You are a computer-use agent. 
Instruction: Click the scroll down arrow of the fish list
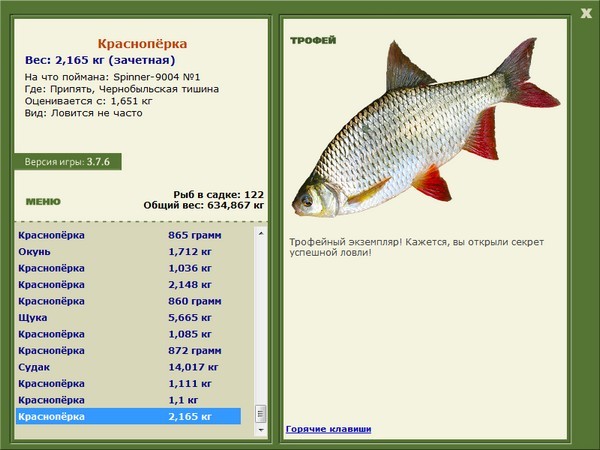pos(261,430)
